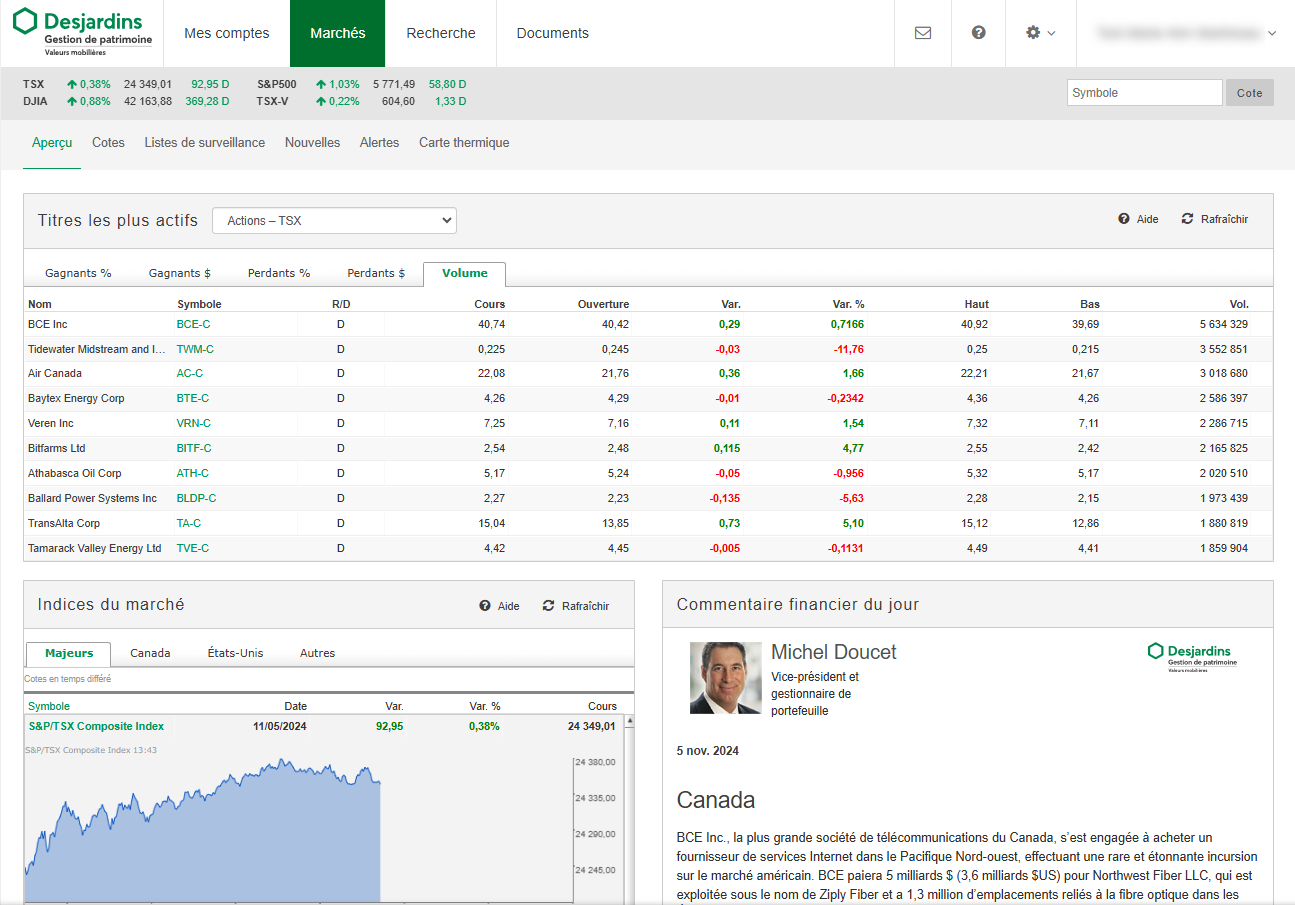
Task: Click the Desjardins logo in header
Action: (x=82, y=33)
